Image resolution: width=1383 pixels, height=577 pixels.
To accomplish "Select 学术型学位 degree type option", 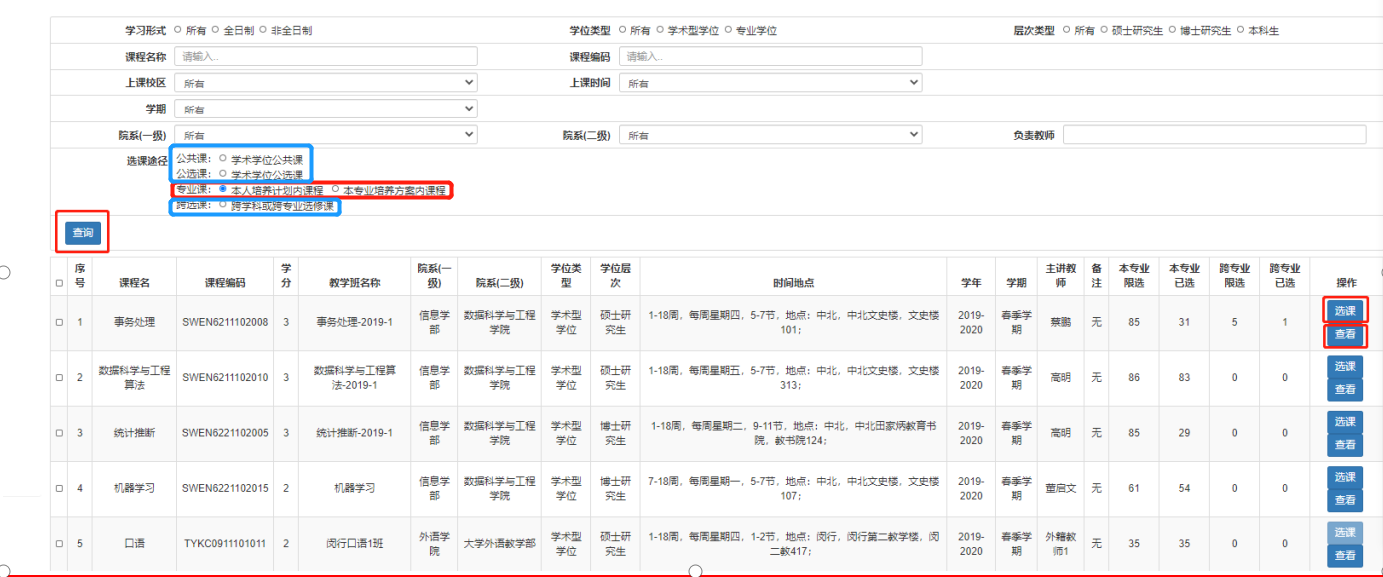I will 660,30.
